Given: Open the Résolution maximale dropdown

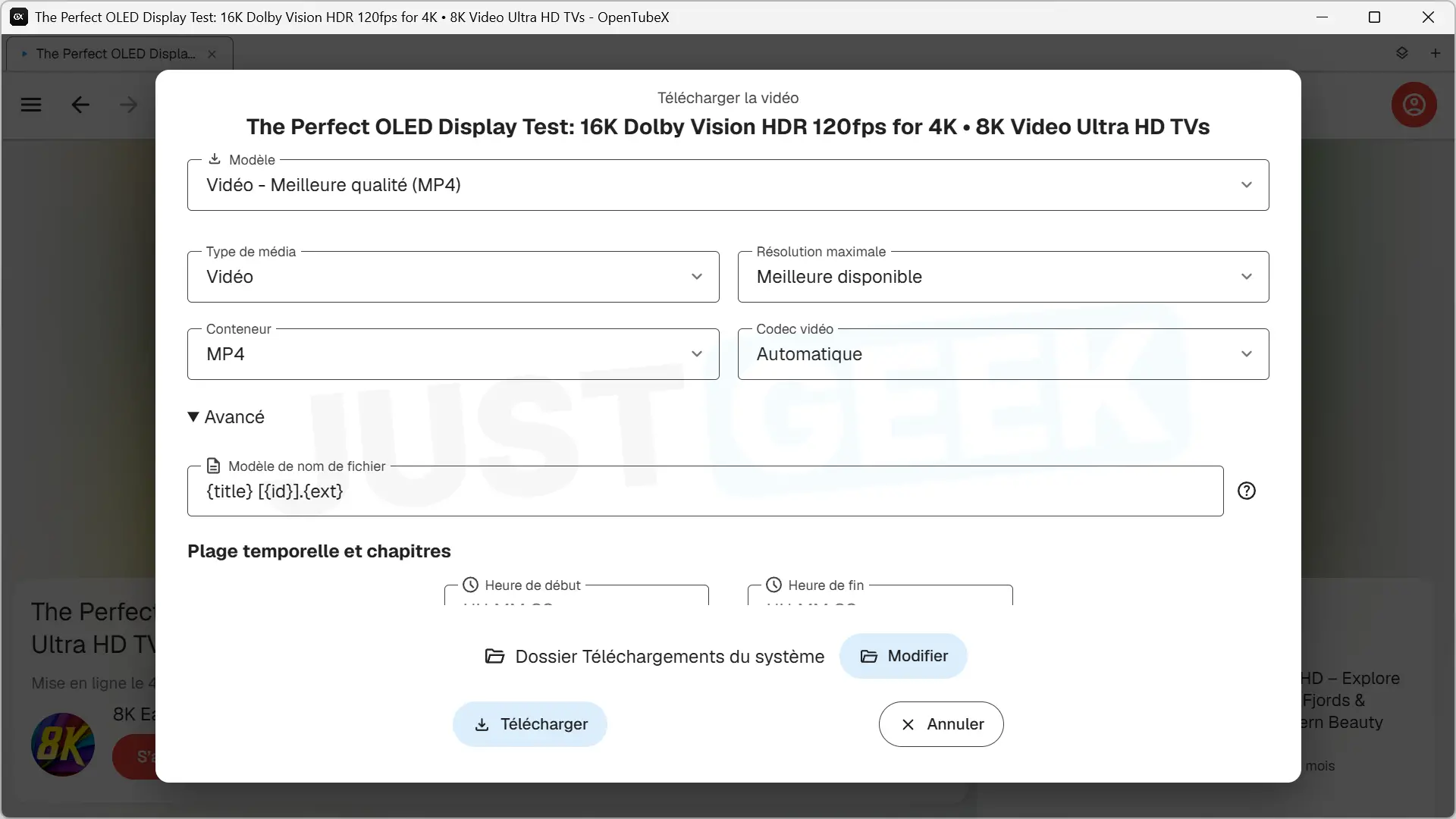Looking at the screenshot, I should pos(1003,277).
